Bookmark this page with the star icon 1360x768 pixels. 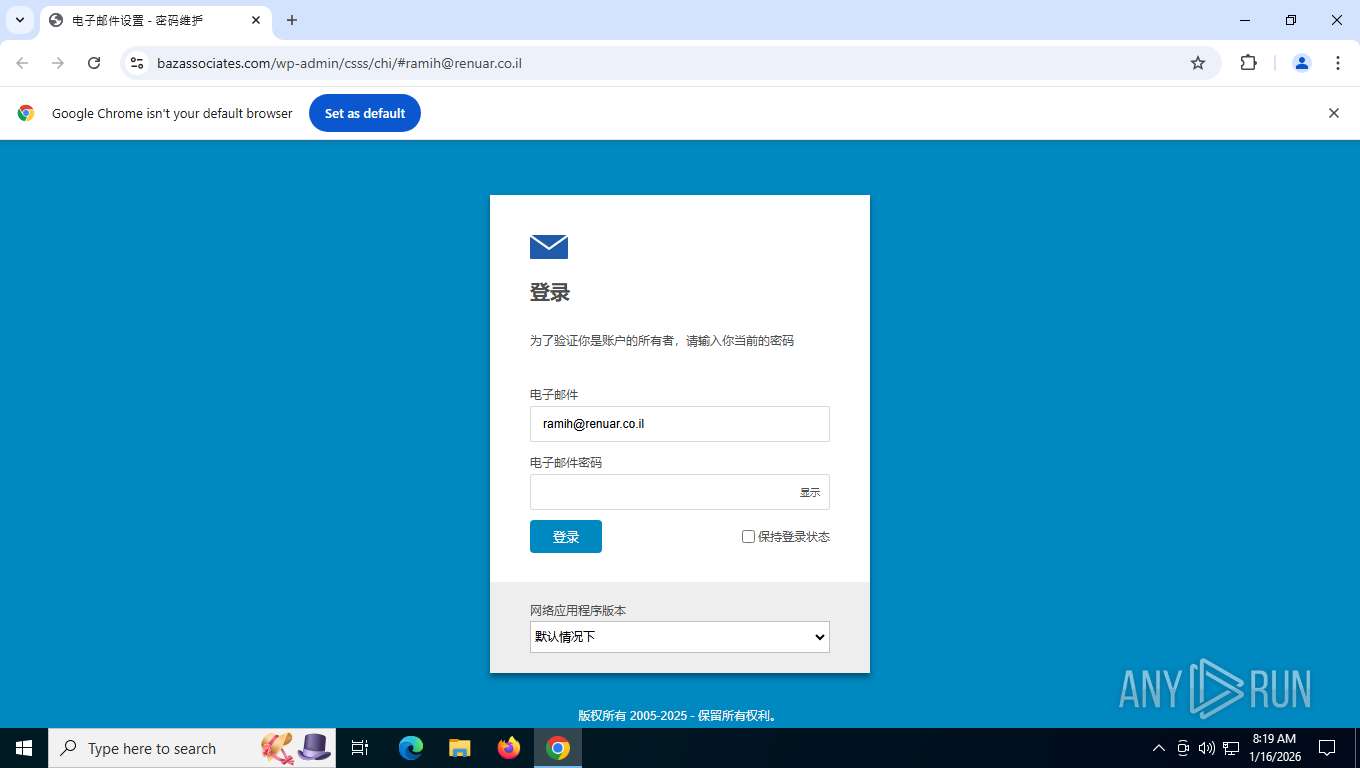tap(1198, 63)
